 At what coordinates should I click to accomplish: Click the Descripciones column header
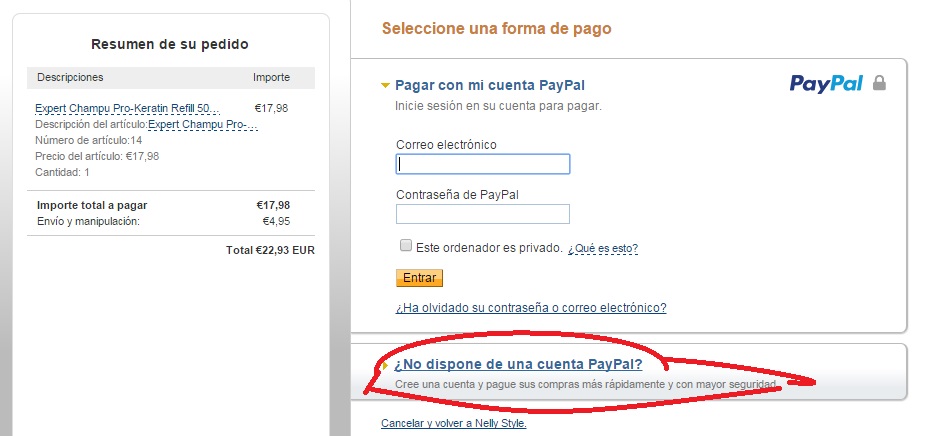[70, 77]
